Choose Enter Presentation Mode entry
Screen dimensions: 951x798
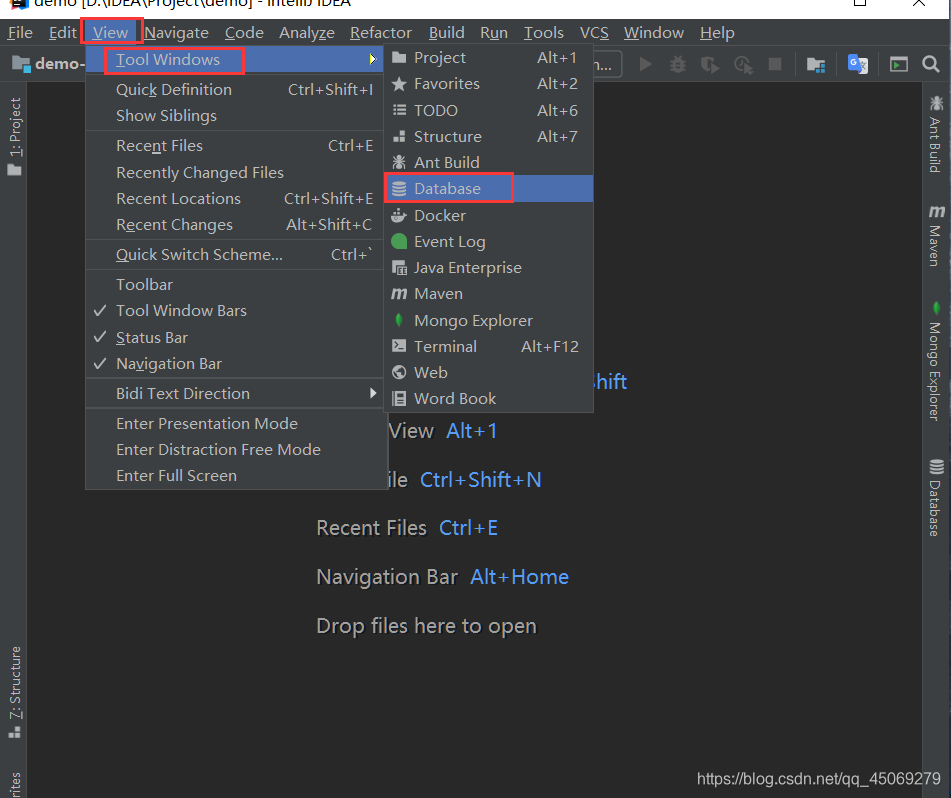(235, 423)
